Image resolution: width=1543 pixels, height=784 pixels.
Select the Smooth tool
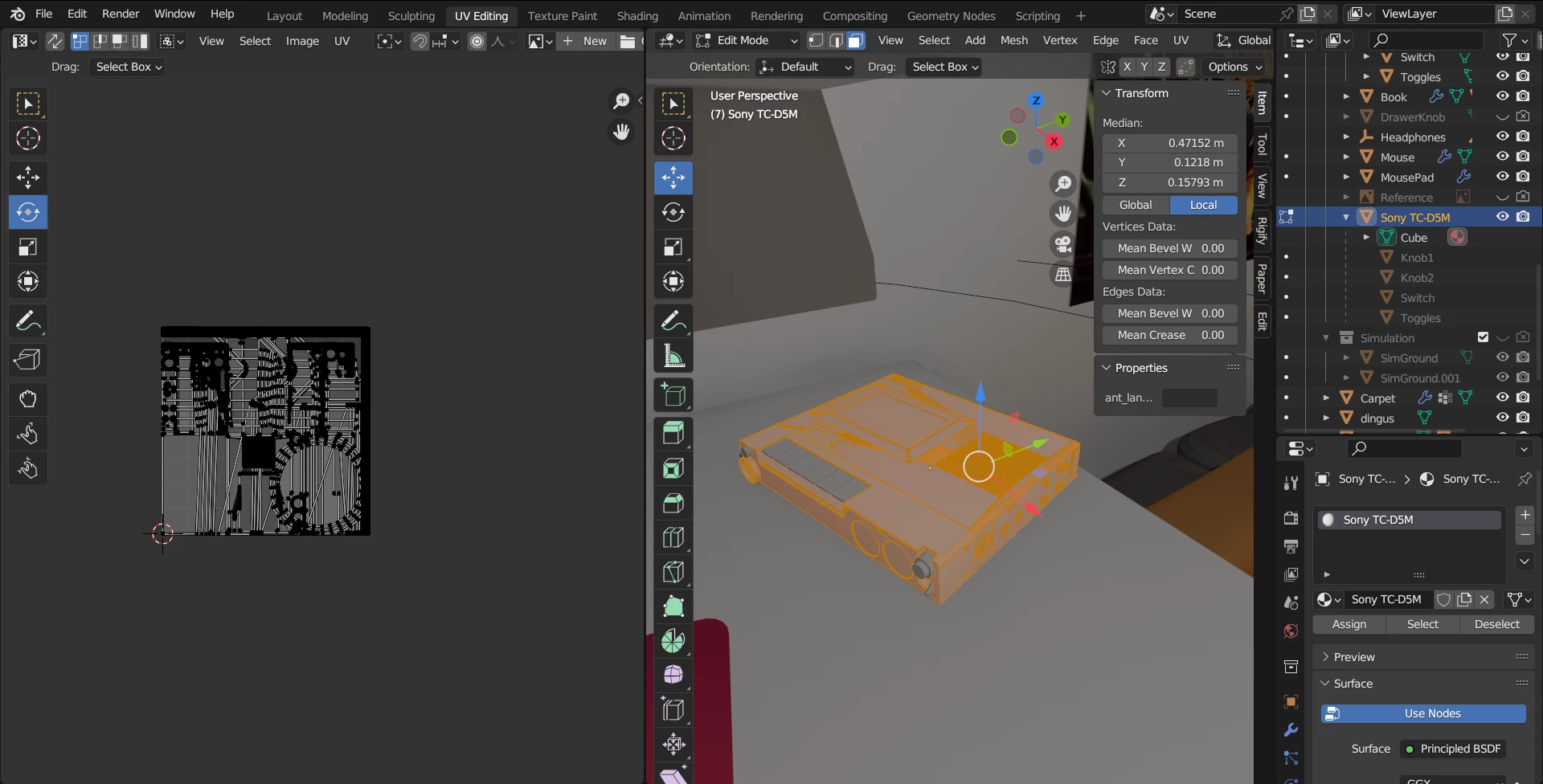[673, 676]
